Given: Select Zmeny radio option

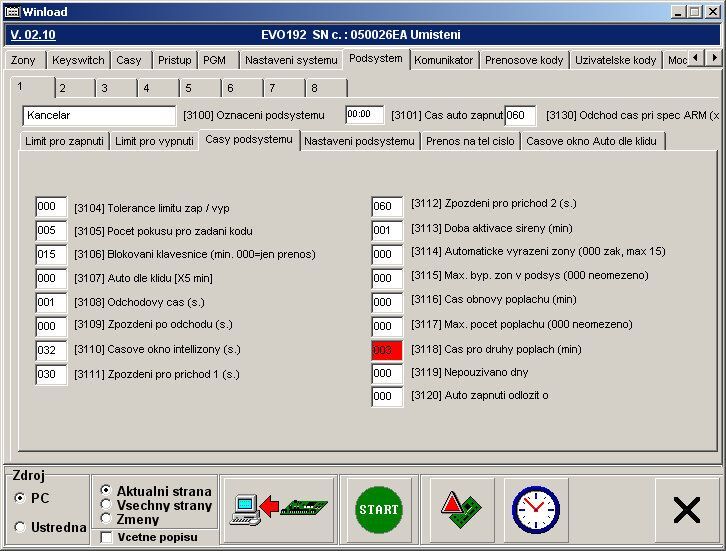Looking at the screenshot, I should (107, 518).
